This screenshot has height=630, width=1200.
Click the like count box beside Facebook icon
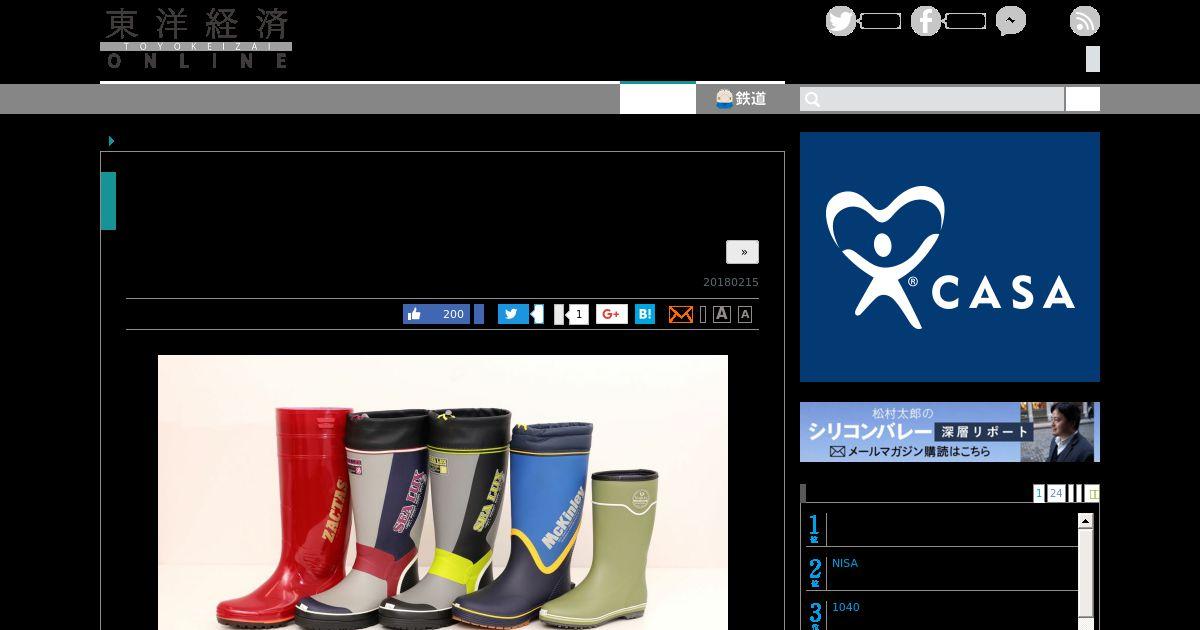965,21
